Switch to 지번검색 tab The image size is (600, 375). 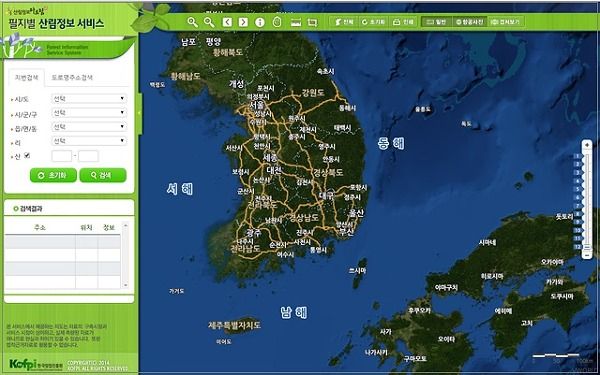(x=26, y=77)
